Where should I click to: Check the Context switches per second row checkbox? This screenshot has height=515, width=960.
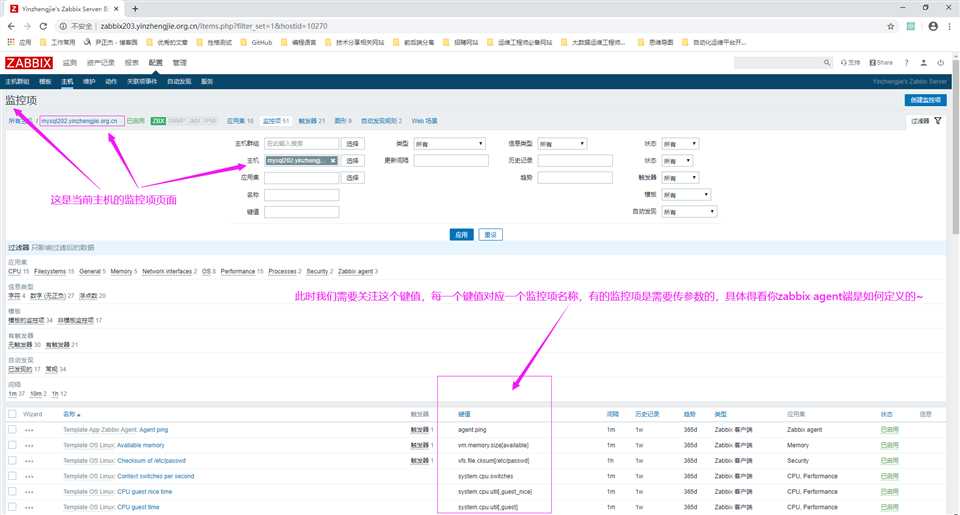12,476
